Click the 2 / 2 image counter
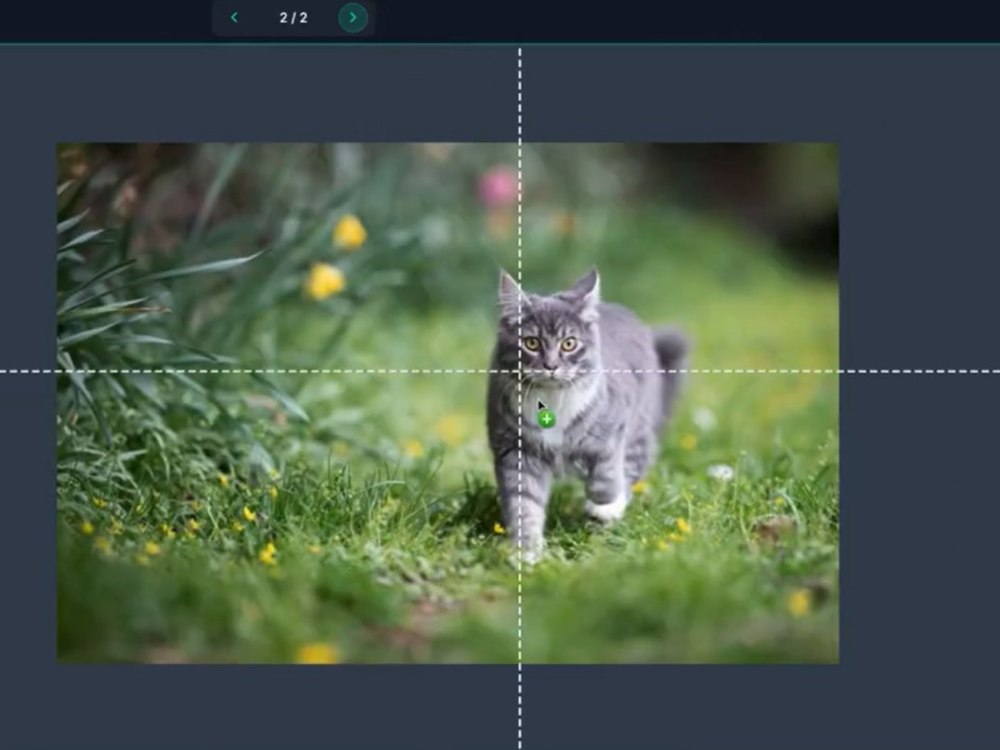1000x750 pixels. [293, 18]
